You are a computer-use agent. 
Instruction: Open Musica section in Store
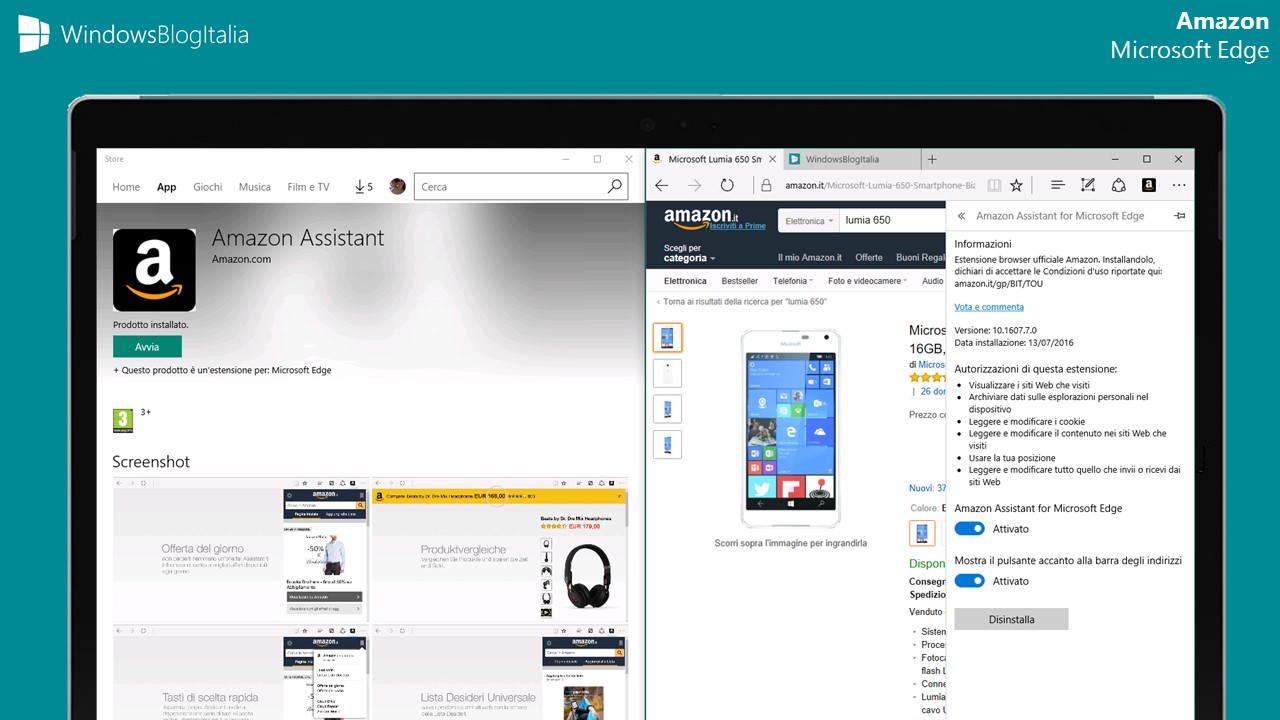pos(254,187)
